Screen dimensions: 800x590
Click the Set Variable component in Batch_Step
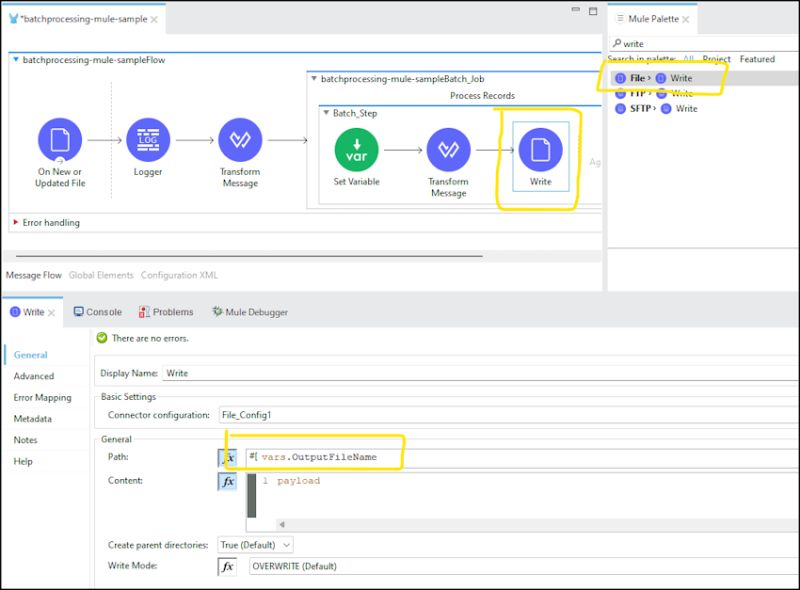pyautogui.click(x=357, y=150)
